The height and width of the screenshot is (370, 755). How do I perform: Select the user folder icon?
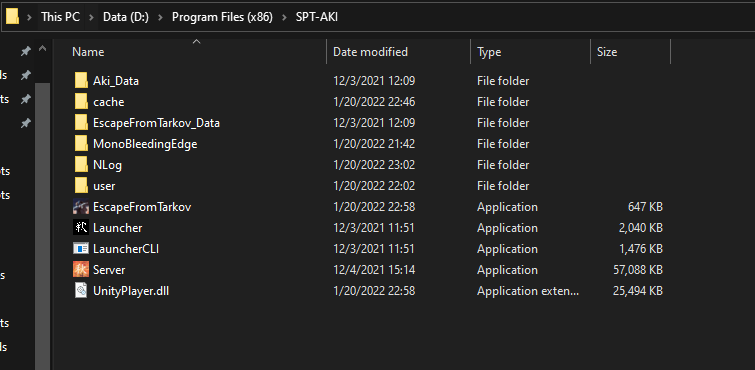(81, 185)
